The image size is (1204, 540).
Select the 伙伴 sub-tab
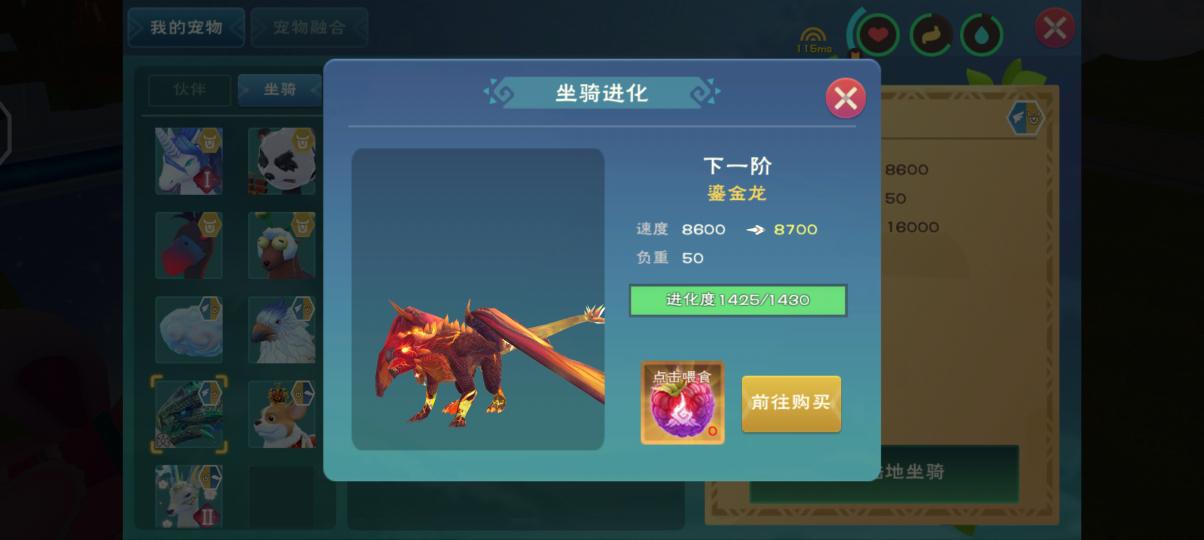(189, 90)
